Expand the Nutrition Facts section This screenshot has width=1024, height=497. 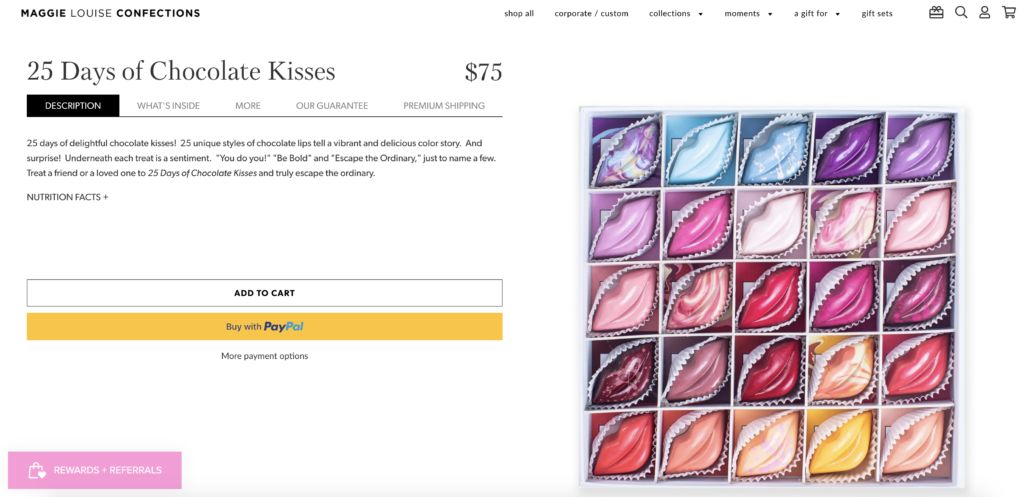pyautogui.click(x=67, y=197)
